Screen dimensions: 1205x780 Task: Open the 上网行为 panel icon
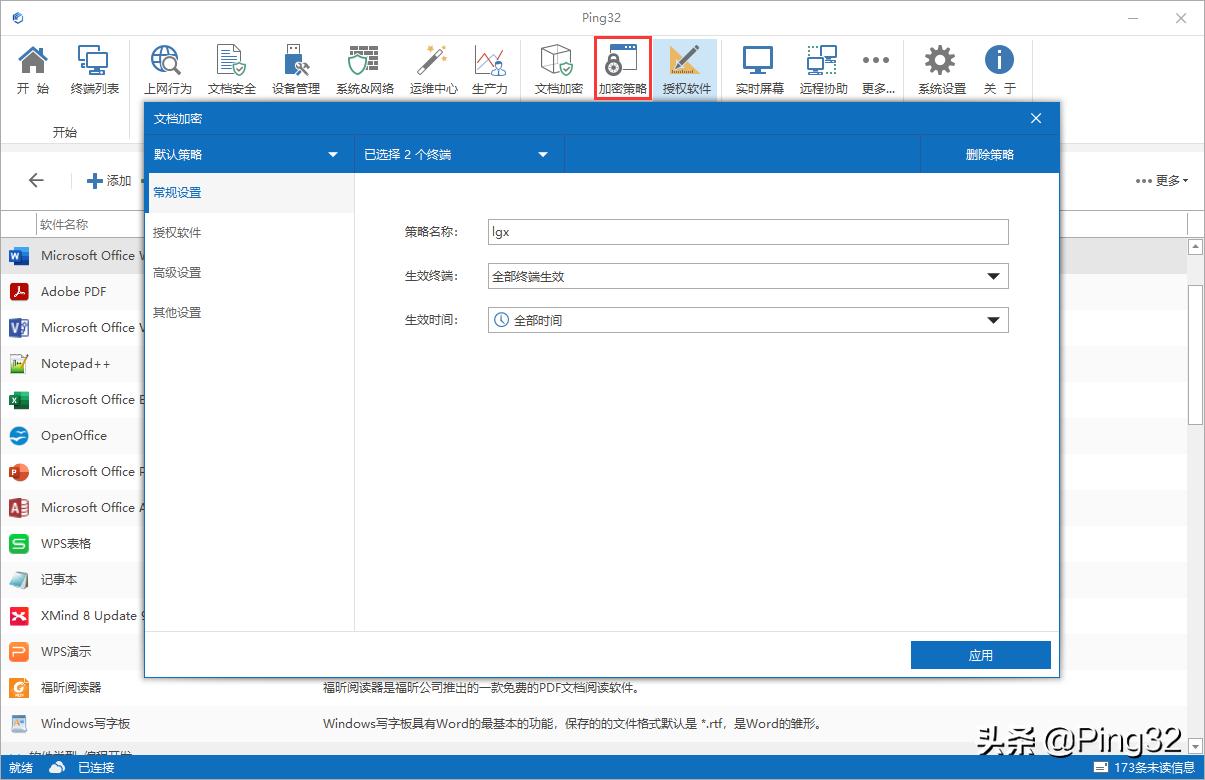[x=166, y=66]
